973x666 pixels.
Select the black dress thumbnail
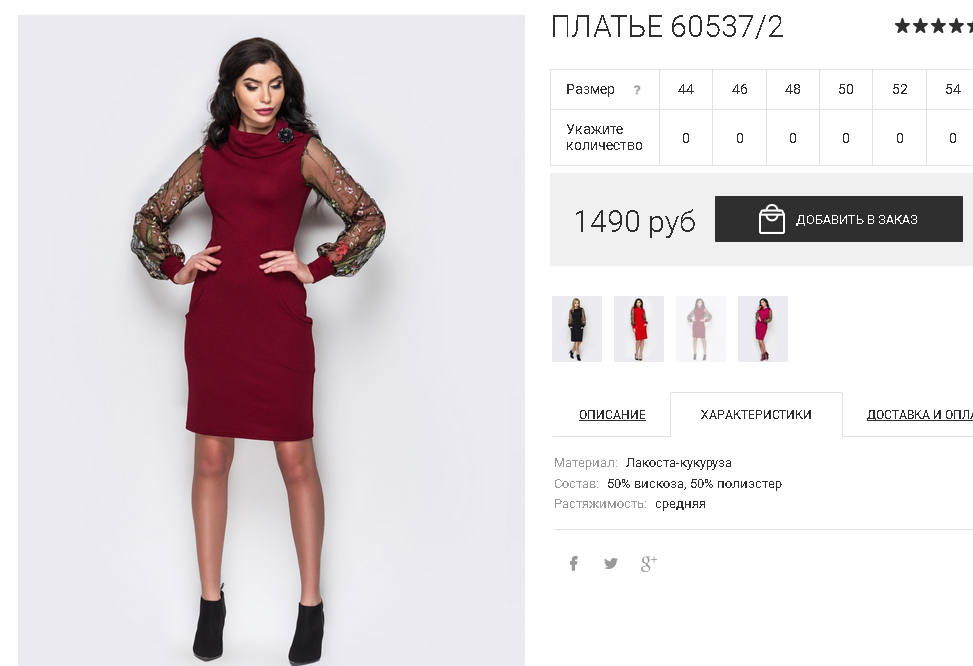[576, 329]
